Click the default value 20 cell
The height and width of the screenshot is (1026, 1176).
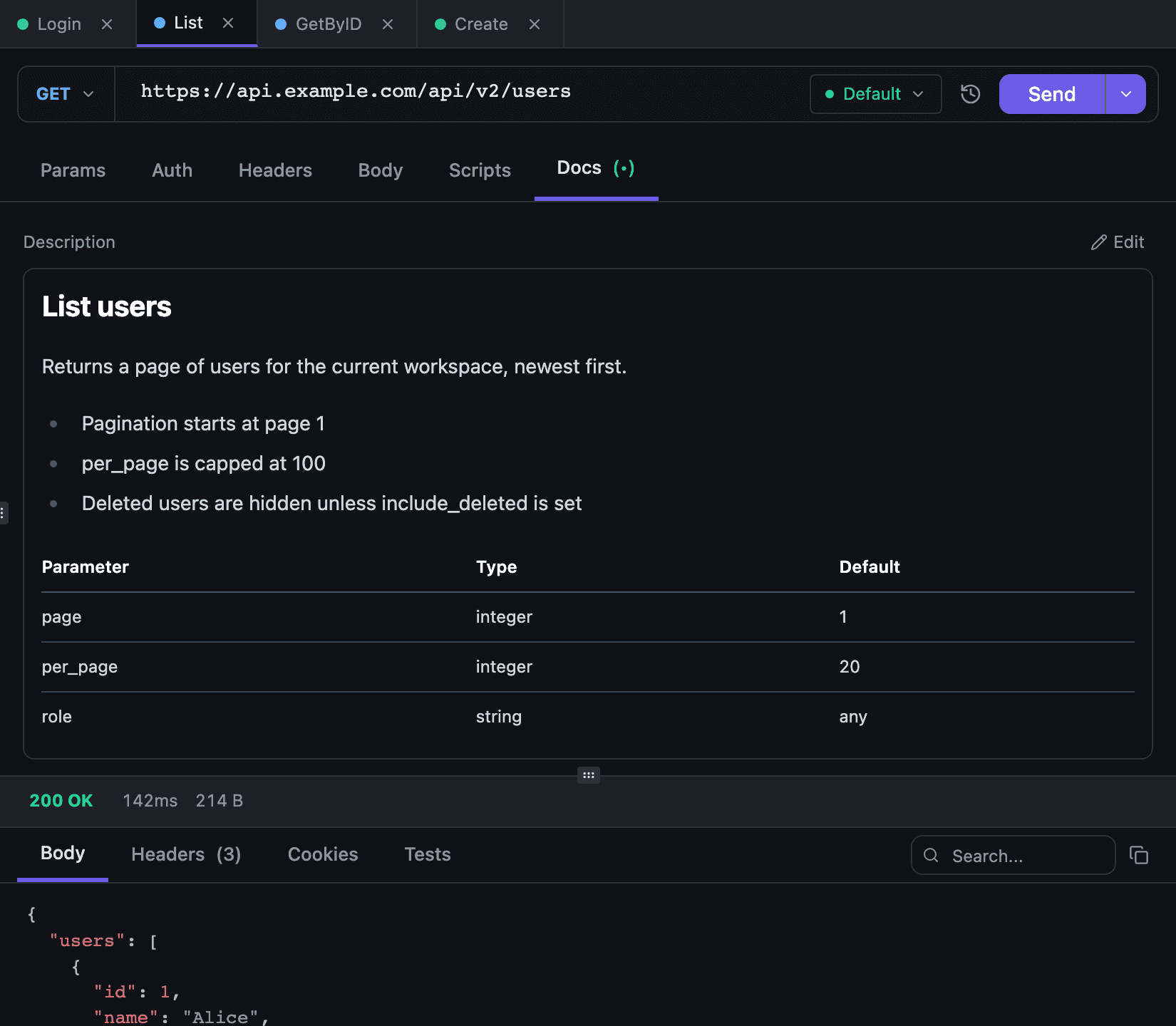(850, 667)
